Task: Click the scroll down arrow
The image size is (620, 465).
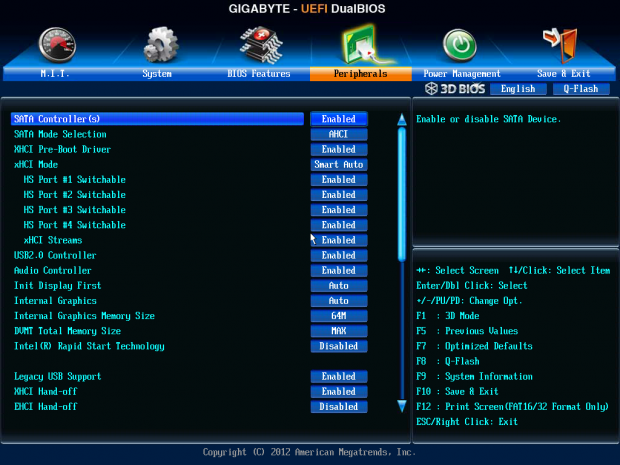Action: (x=402, y=406)
